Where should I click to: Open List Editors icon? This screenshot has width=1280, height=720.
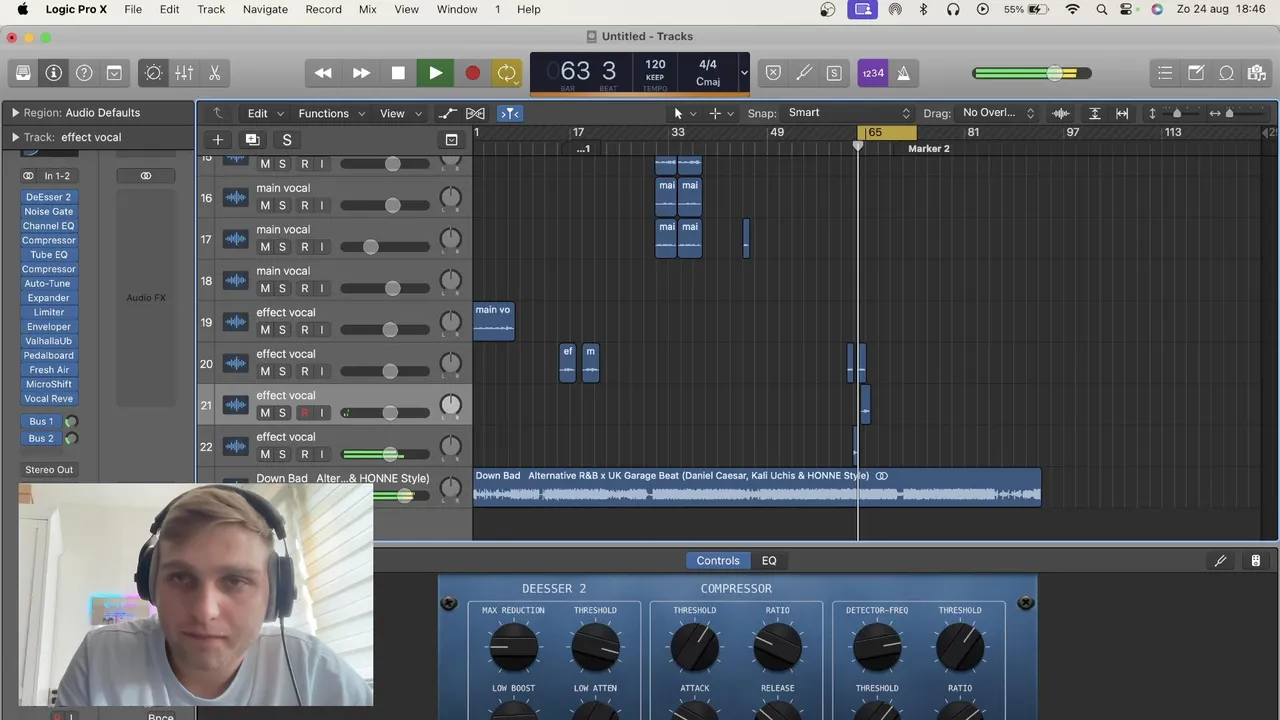[x=1165, y=73]
